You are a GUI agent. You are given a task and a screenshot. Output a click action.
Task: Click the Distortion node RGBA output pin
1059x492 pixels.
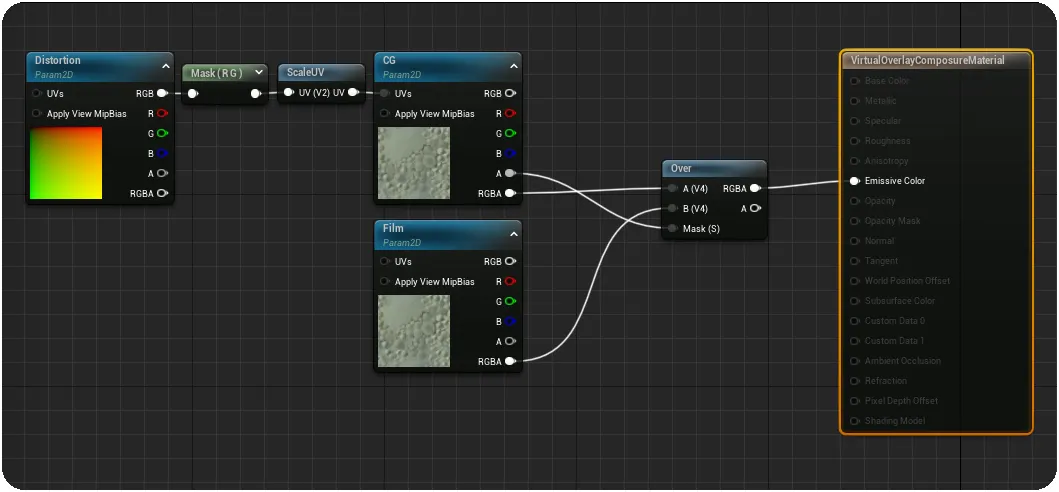point(162,193)
